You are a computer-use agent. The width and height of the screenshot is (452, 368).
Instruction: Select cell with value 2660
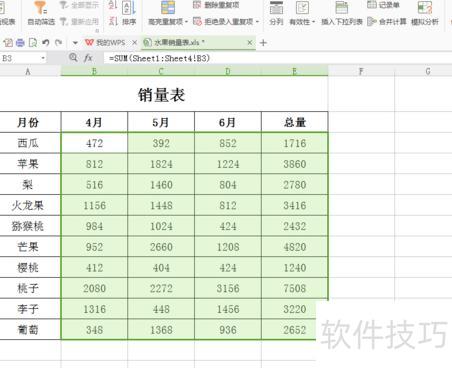click(161, 247)
